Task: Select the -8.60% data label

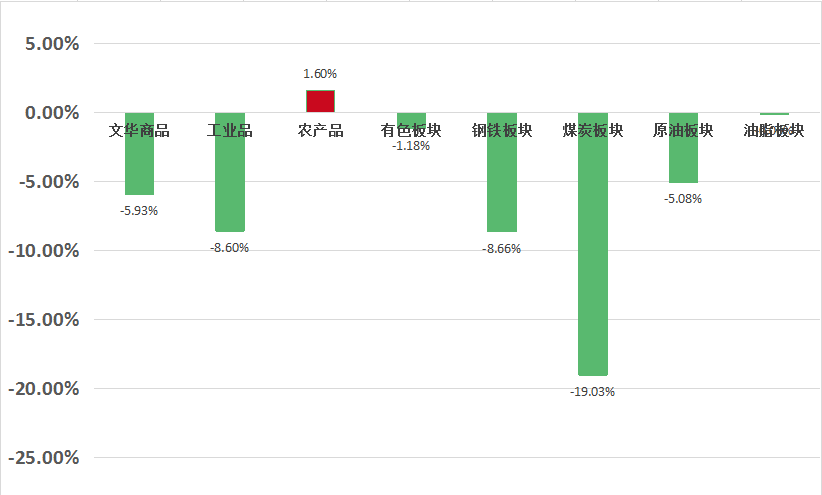Action: [x=230, y=248]
